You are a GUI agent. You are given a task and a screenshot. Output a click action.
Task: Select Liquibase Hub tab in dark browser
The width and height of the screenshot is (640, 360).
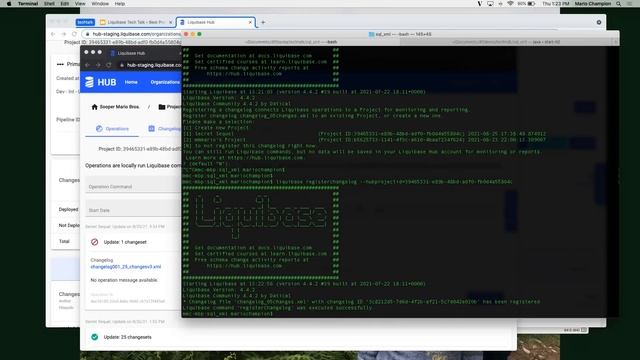(x=131, y=53)
